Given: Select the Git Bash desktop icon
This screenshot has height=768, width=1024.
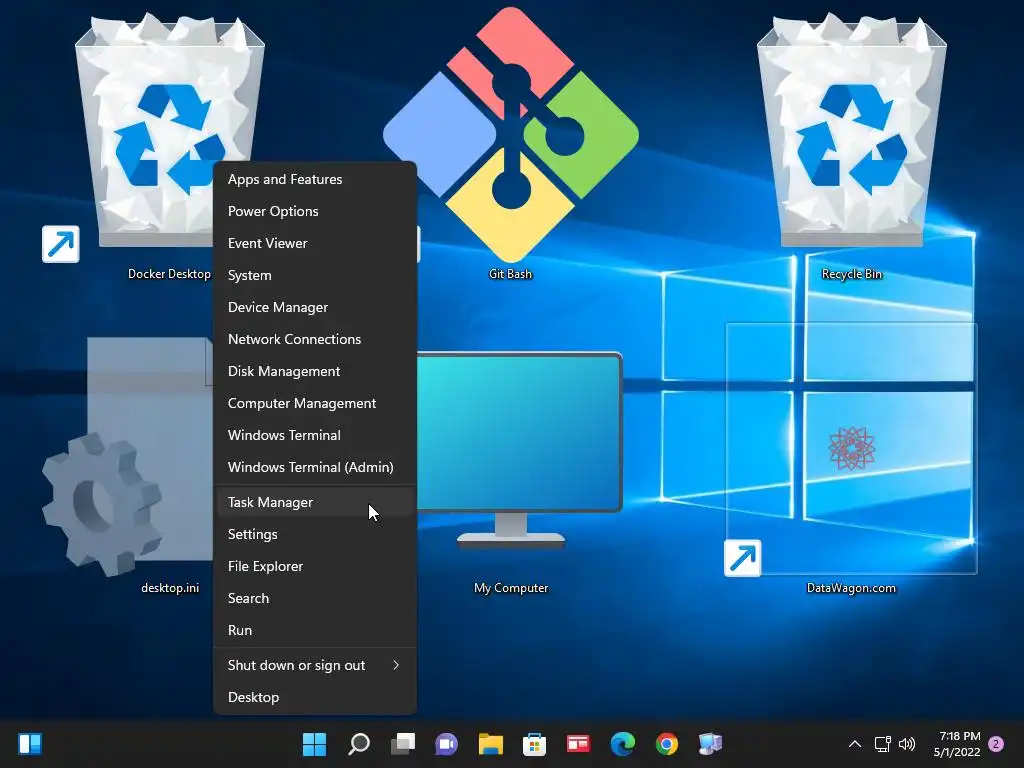Looking at the screenshot, I should 511,135.
